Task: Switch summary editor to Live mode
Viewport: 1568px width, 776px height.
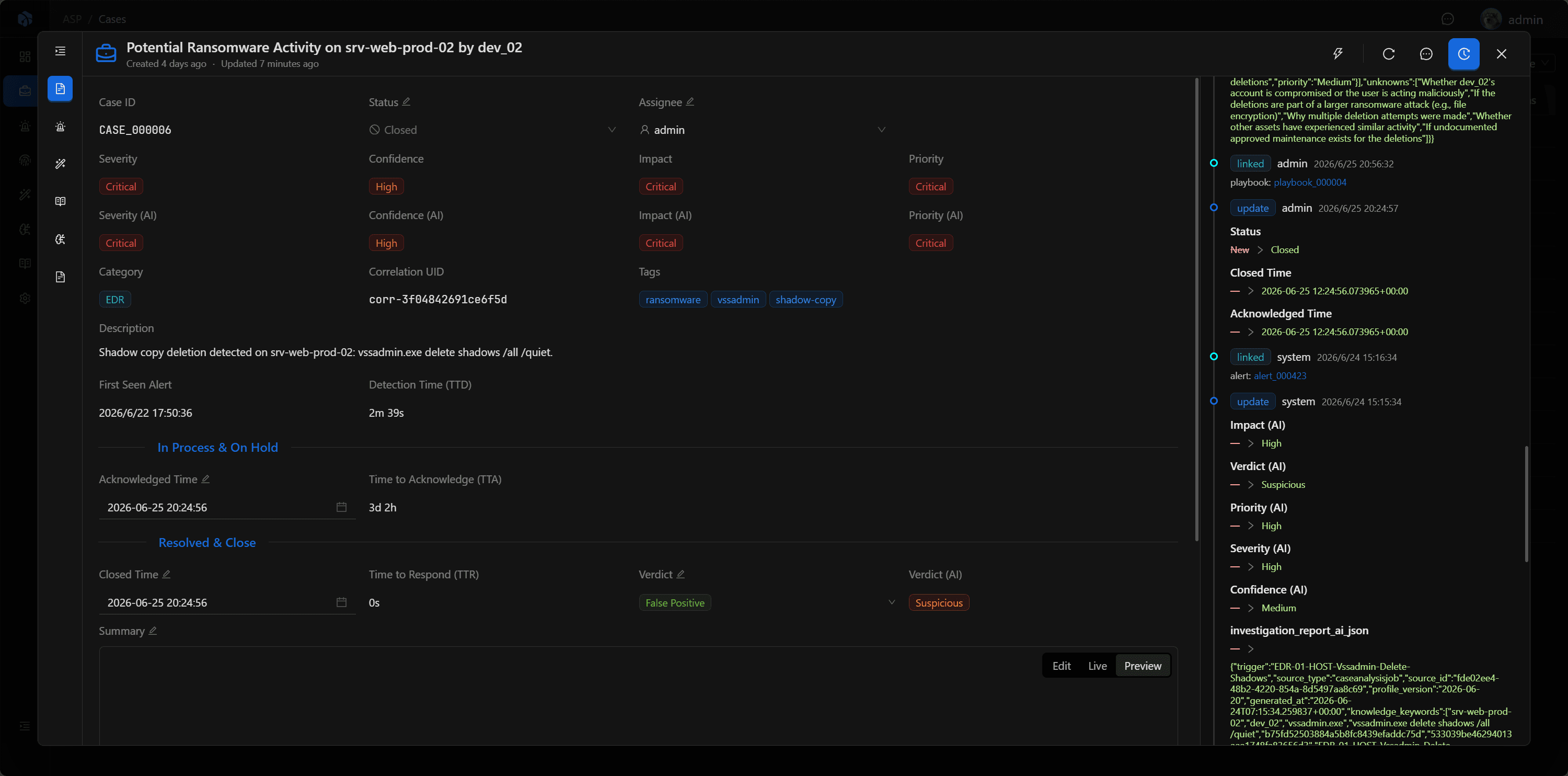Action: (x=1097, y=666)
